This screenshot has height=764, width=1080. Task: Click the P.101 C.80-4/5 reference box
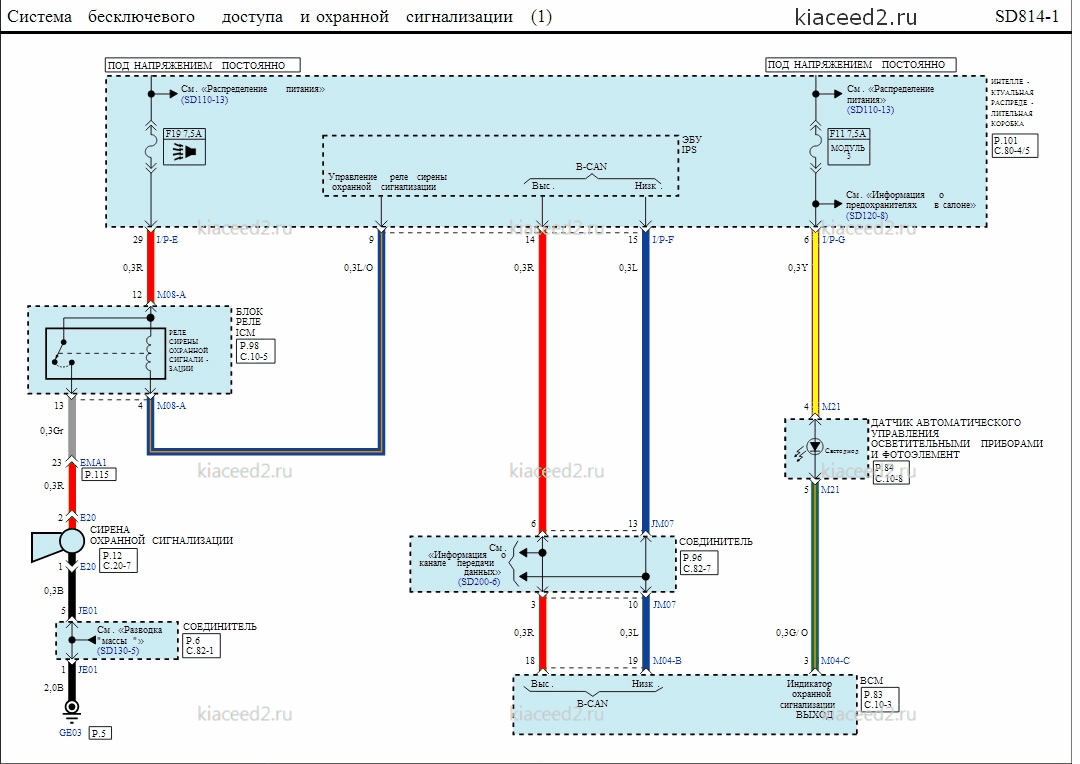pos(1015,145)
